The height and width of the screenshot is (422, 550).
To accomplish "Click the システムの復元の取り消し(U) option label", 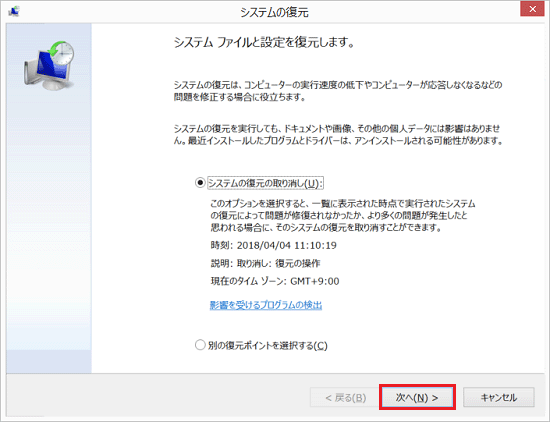I will pyautogui.click(x=265, y=183).
